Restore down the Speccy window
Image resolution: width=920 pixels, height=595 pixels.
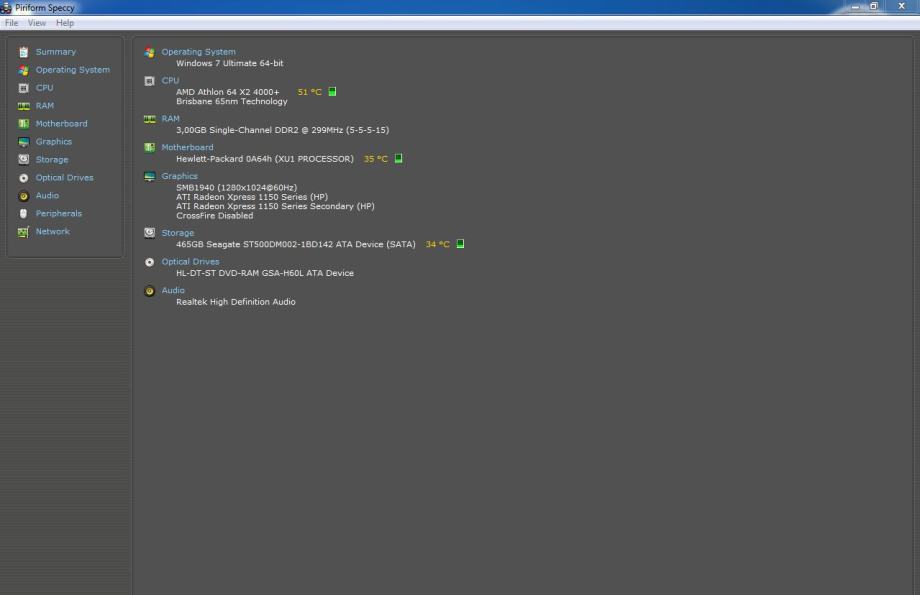(874, 6)
